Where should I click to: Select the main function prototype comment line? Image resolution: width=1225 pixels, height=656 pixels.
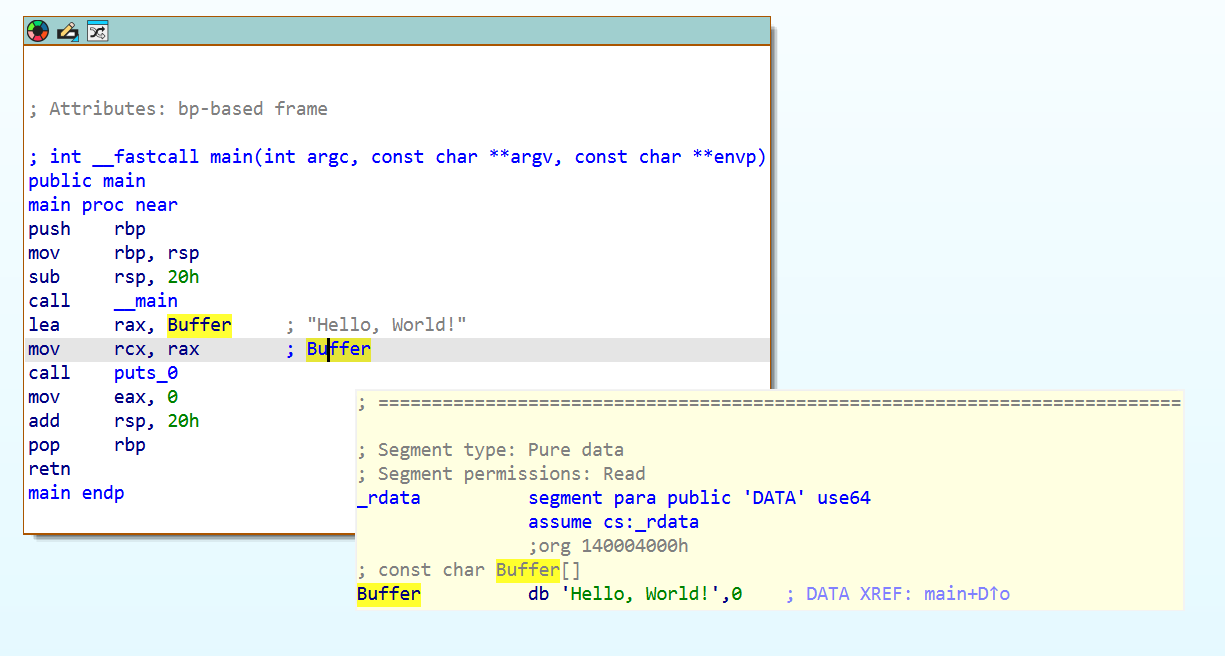pos(397,157)
